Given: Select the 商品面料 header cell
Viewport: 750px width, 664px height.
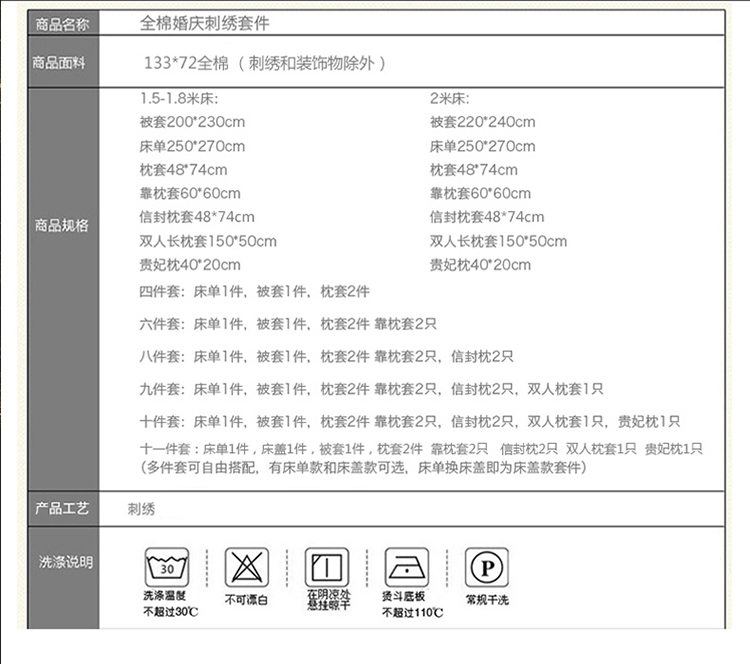Looking at the screenshot, I should [x=61, y=63].
